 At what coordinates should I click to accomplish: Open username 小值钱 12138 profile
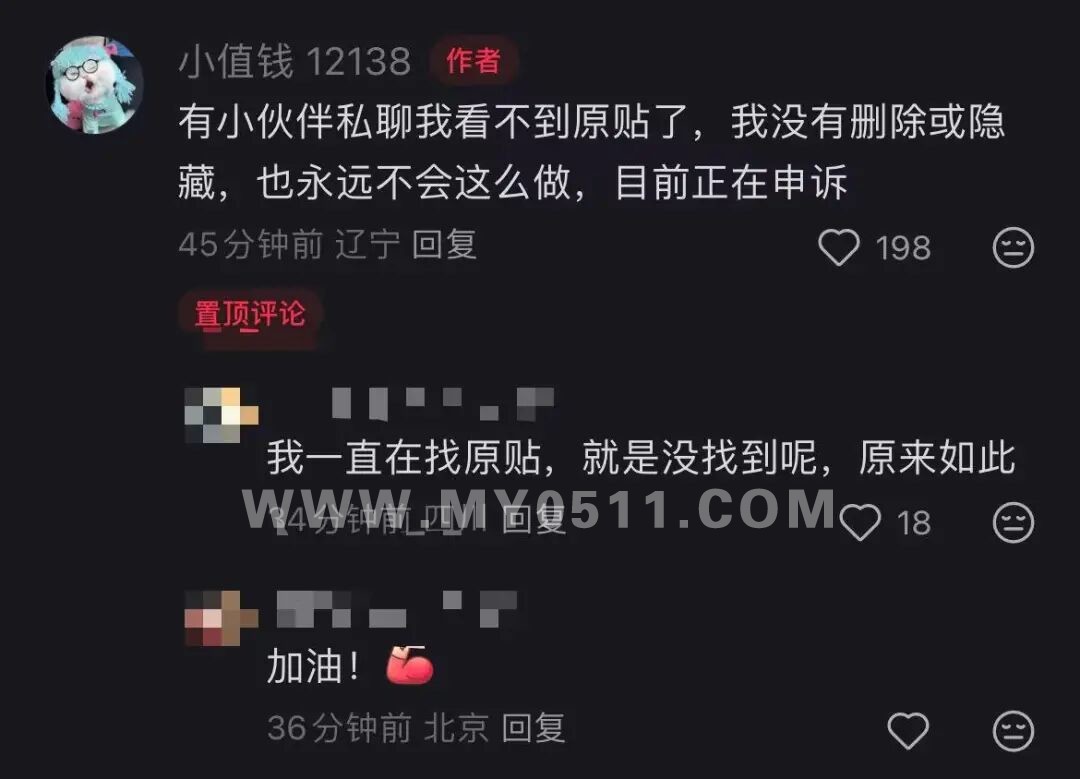(295, 61)
